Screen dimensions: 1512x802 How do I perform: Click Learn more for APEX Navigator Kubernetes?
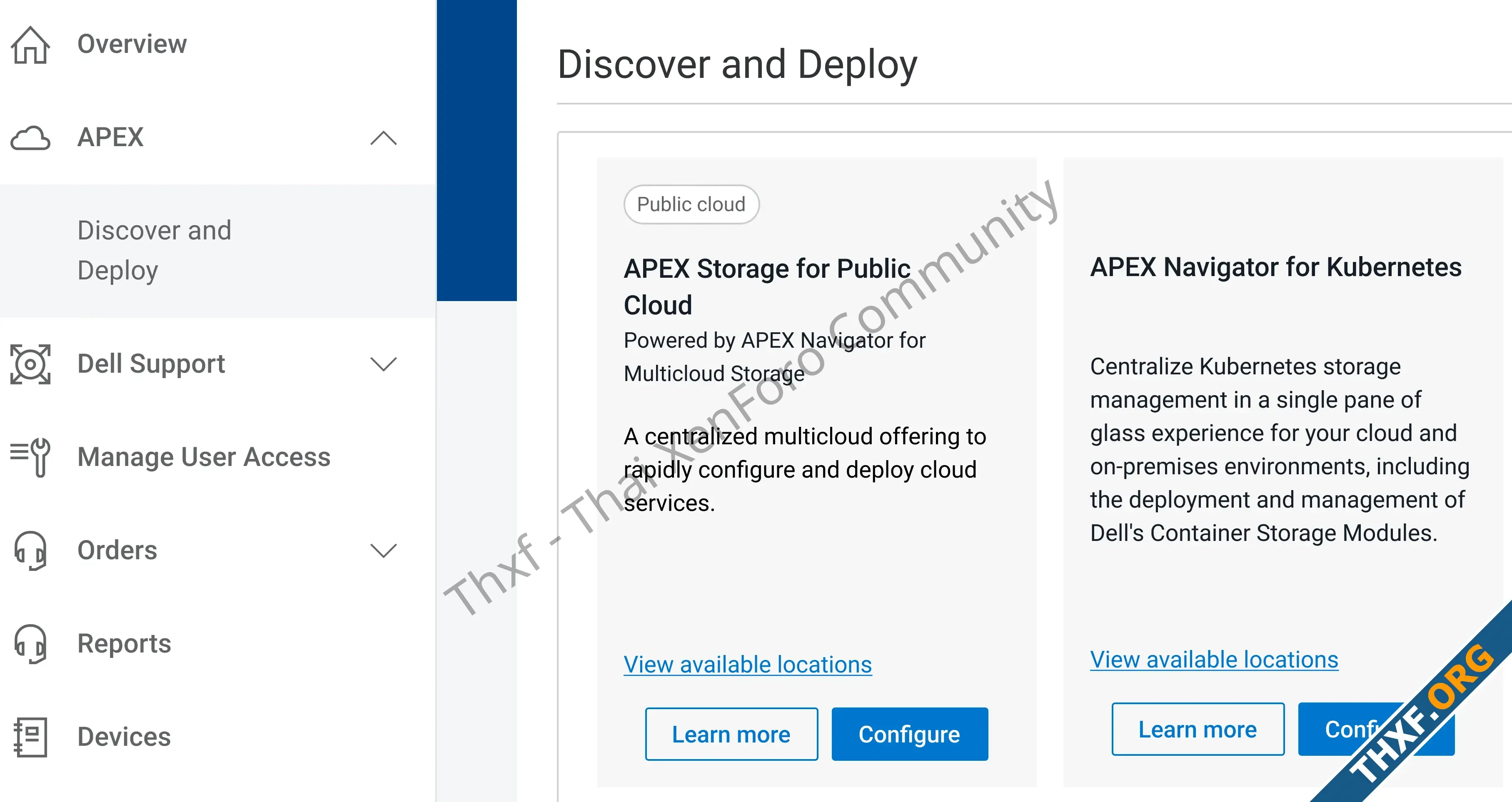(x=1198, y=729)
